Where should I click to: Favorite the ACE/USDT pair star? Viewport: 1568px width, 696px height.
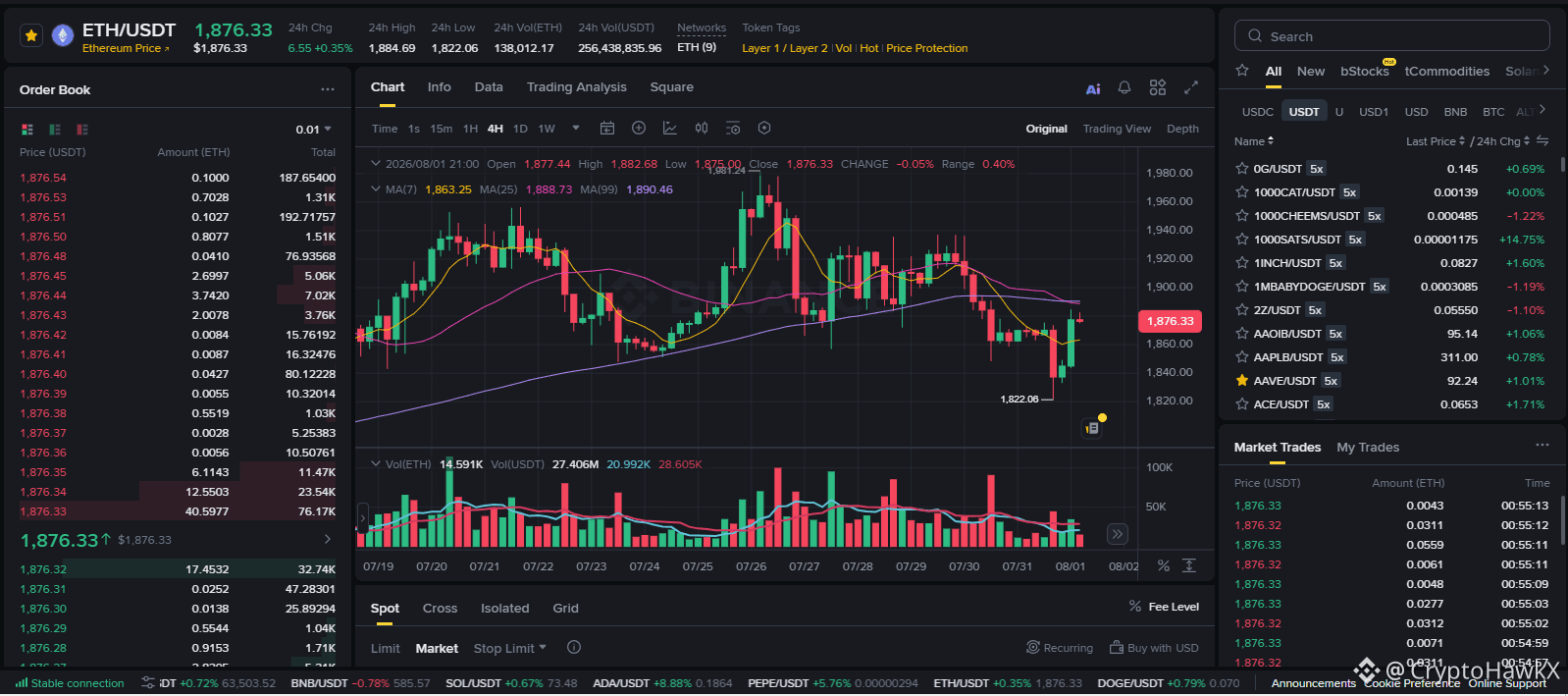coord(1242,404)
